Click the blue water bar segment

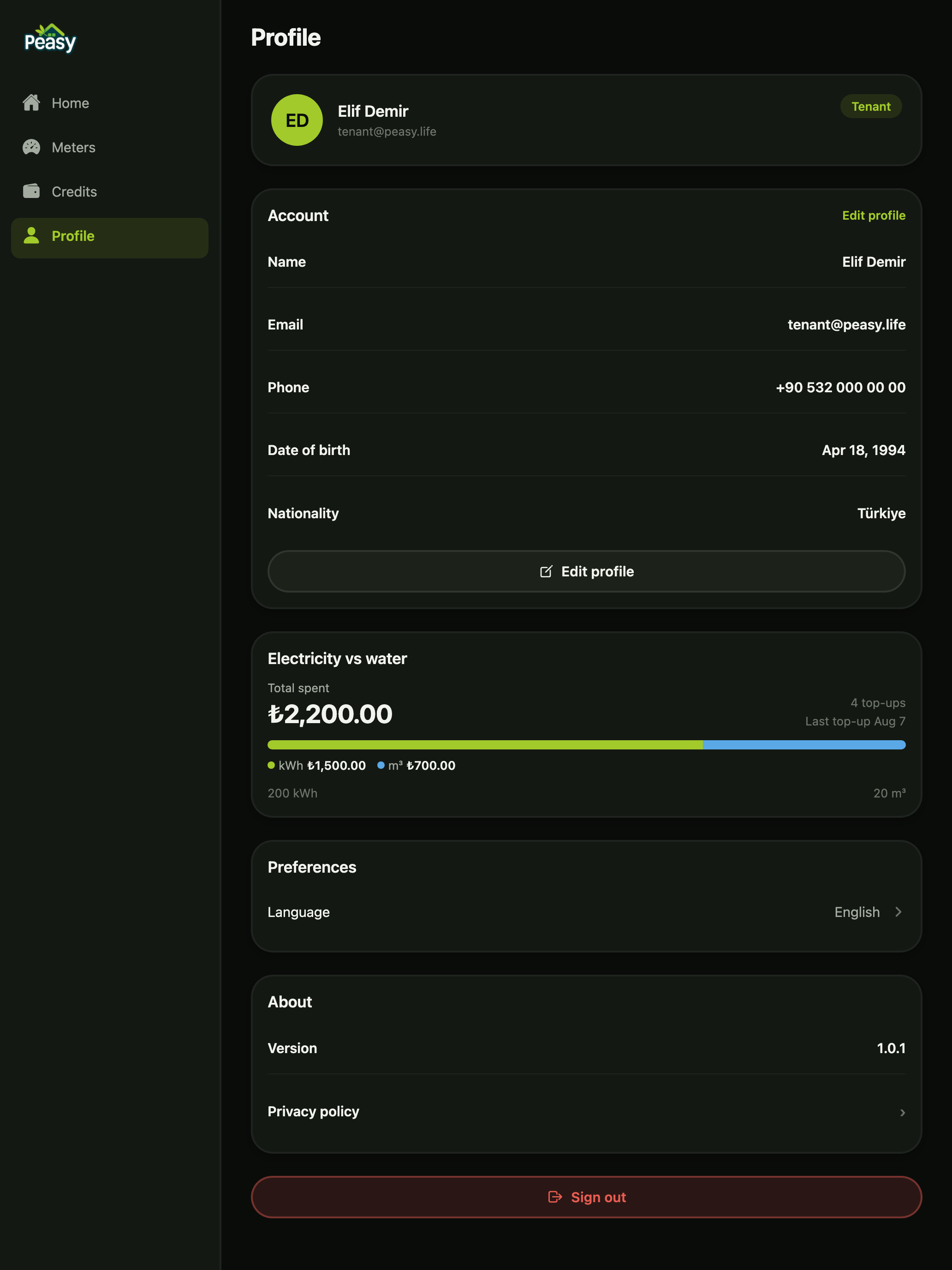tap(804, 745)
